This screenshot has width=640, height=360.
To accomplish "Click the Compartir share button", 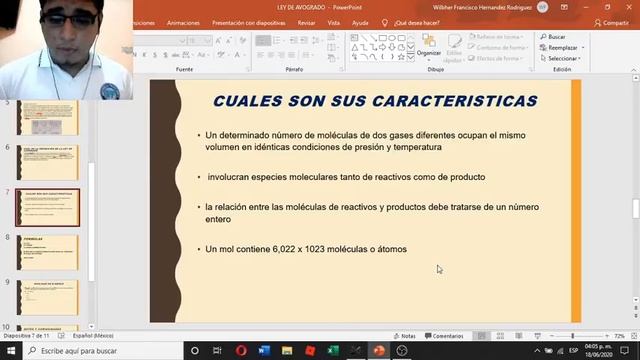I will [611, 23].
